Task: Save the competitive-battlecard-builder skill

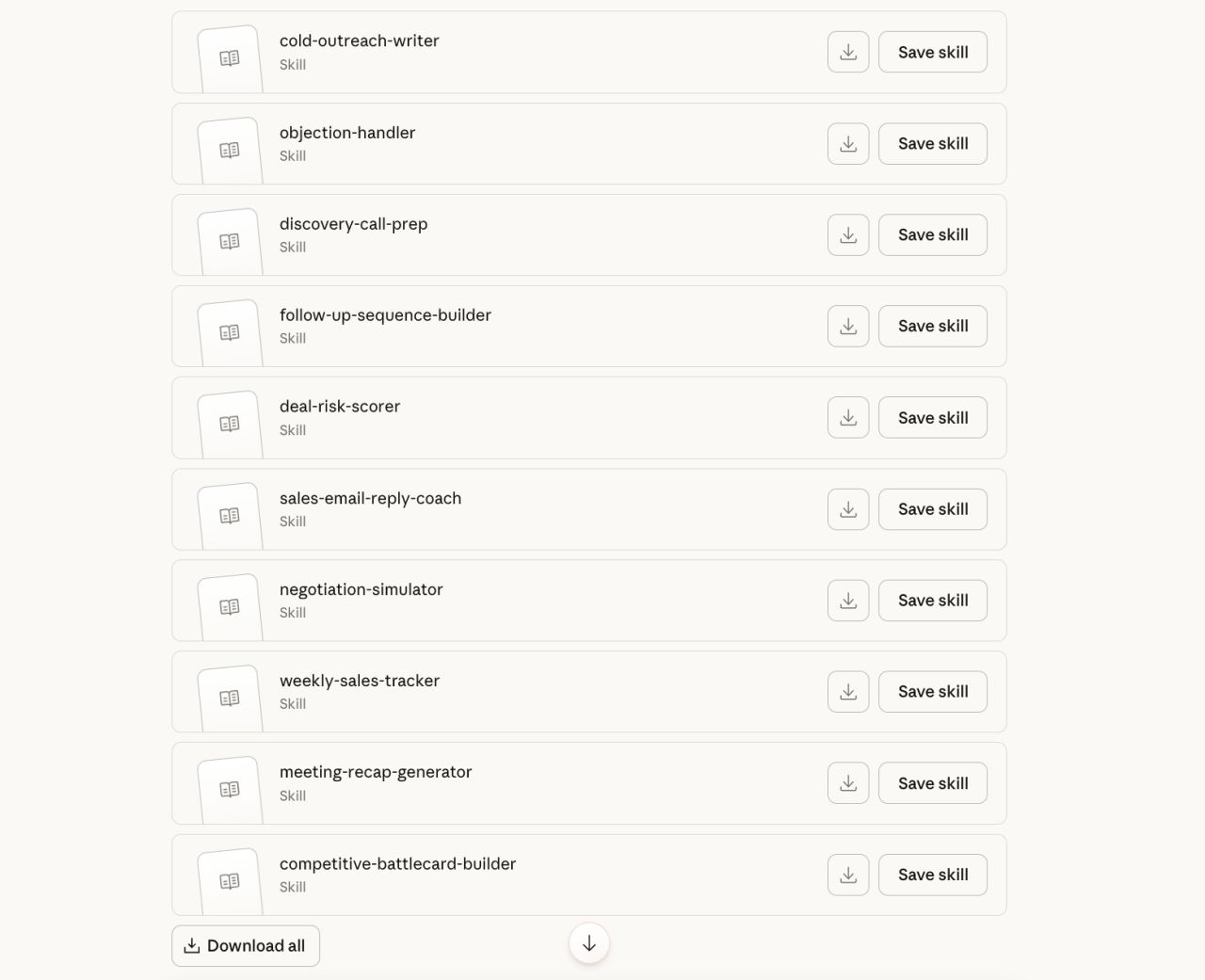Action: 932,875
